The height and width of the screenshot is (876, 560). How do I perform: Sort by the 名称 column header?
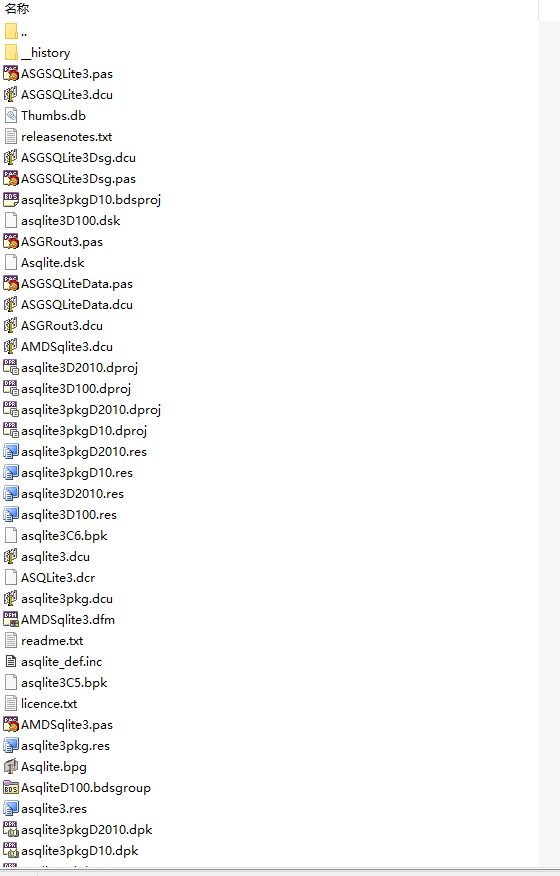[17, 8]
